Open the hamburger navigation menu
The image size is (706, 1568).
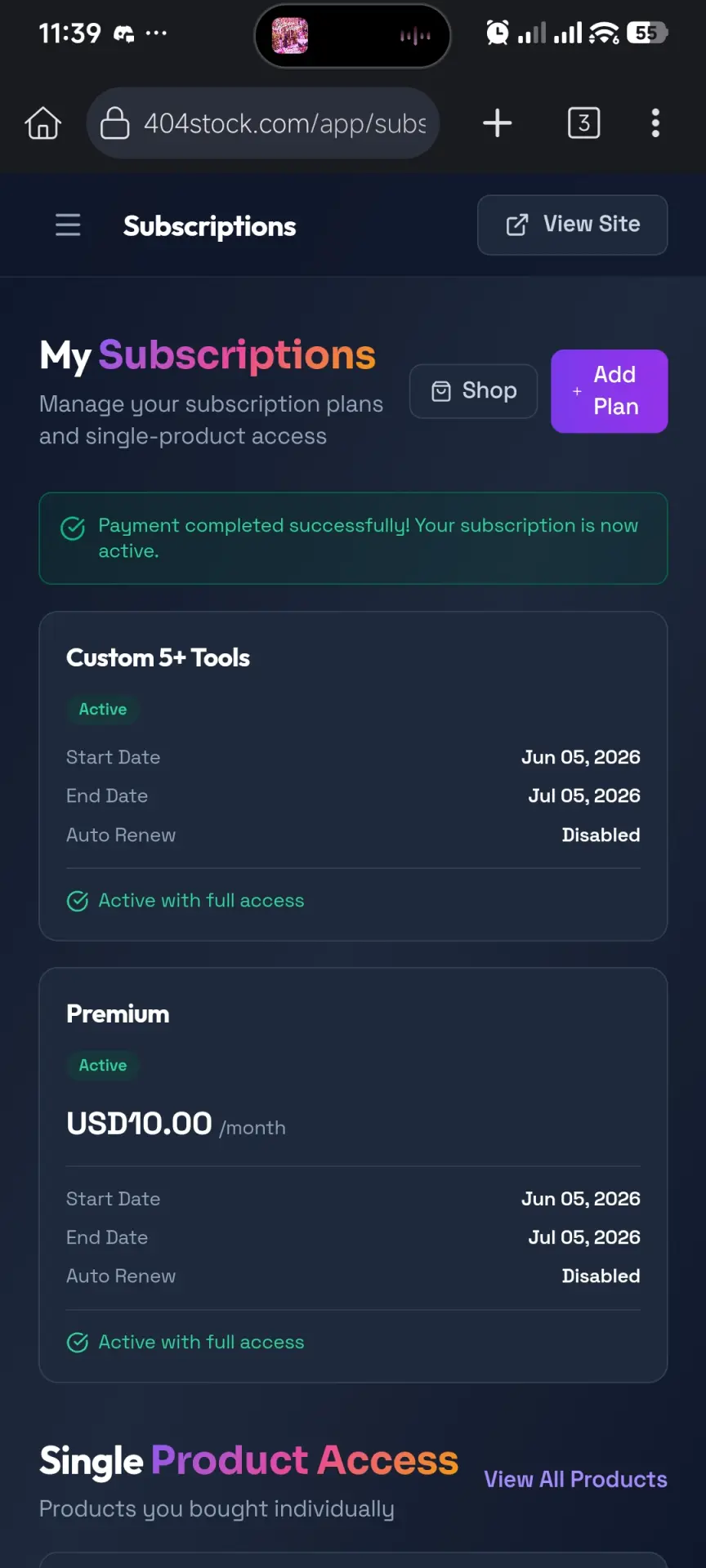pos(68,225)
